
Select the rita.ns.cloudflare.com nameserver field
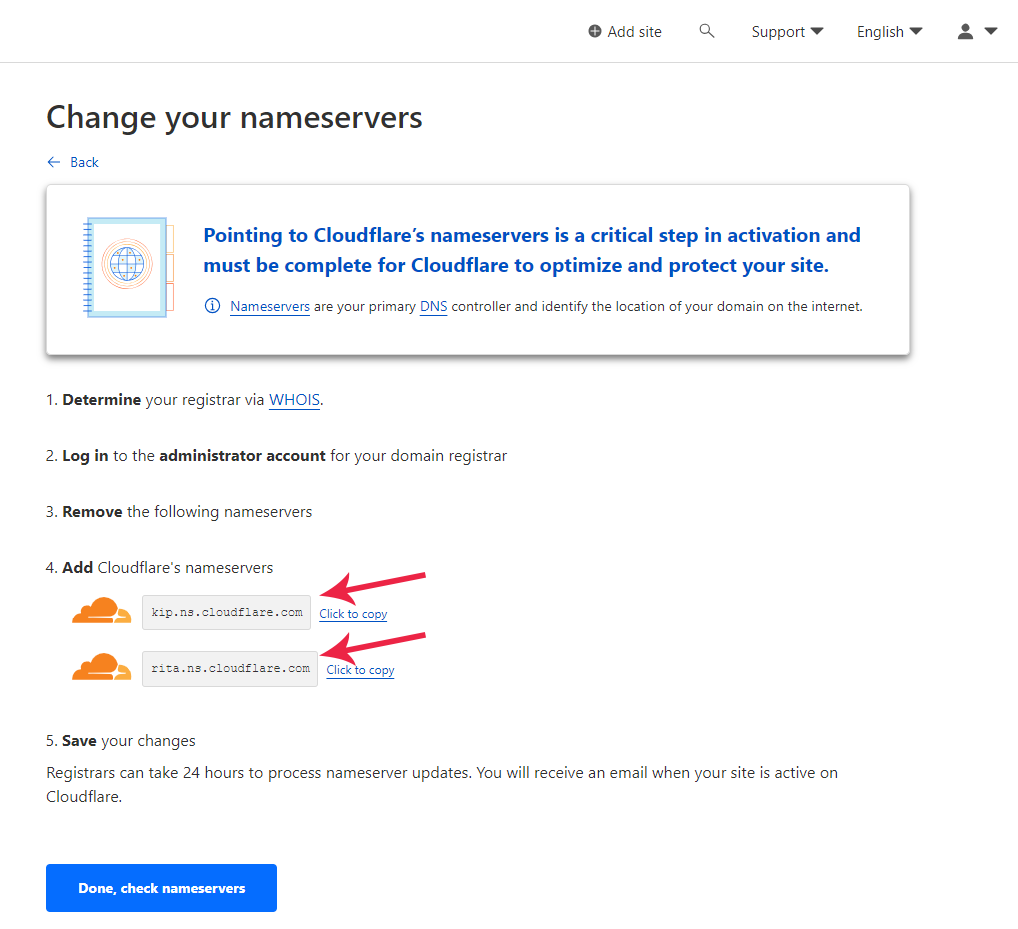[x=230, y=668]
